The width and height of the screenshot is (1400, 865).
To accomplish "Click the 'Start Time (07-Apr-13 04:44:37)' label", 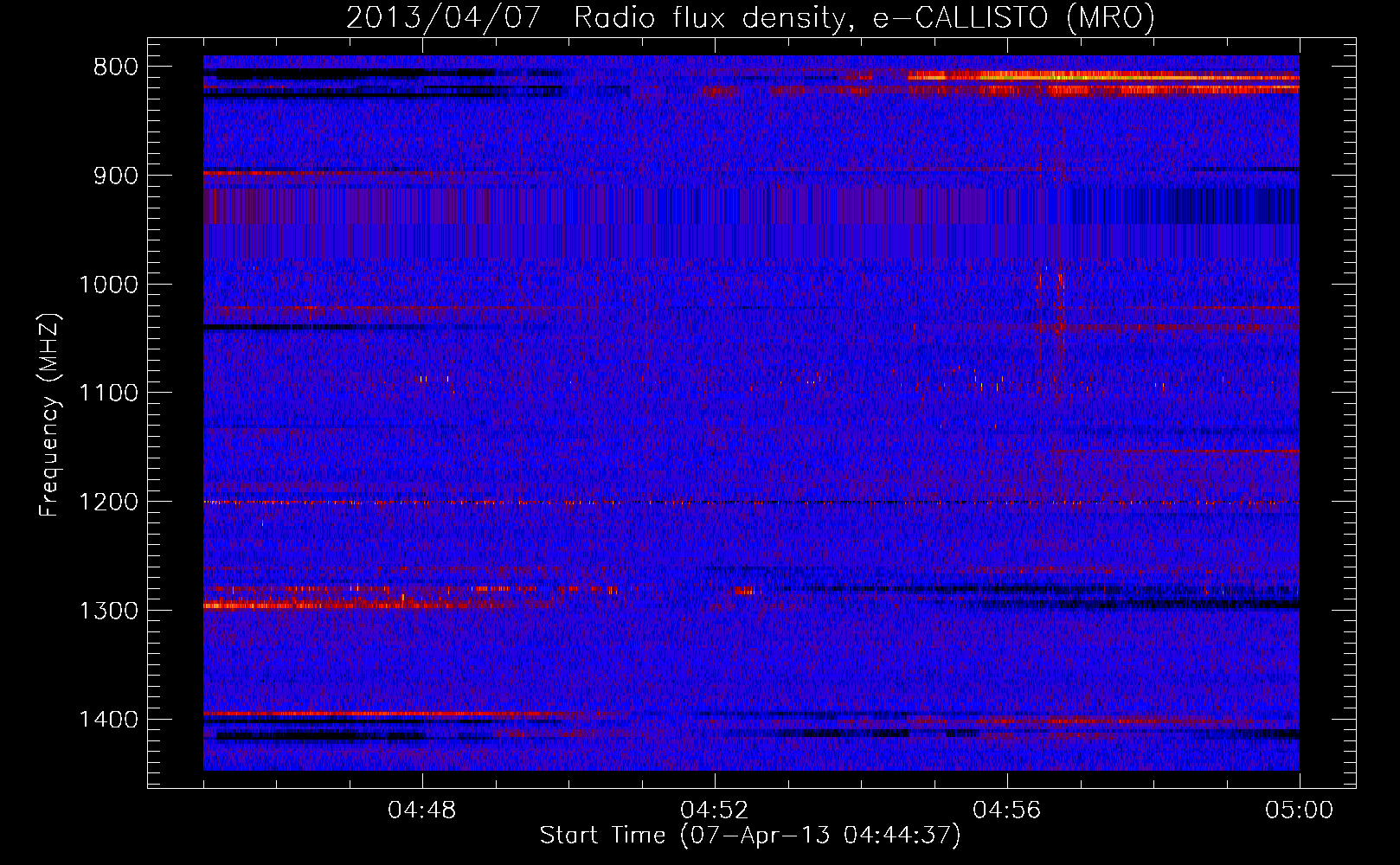I will (750, 836).
